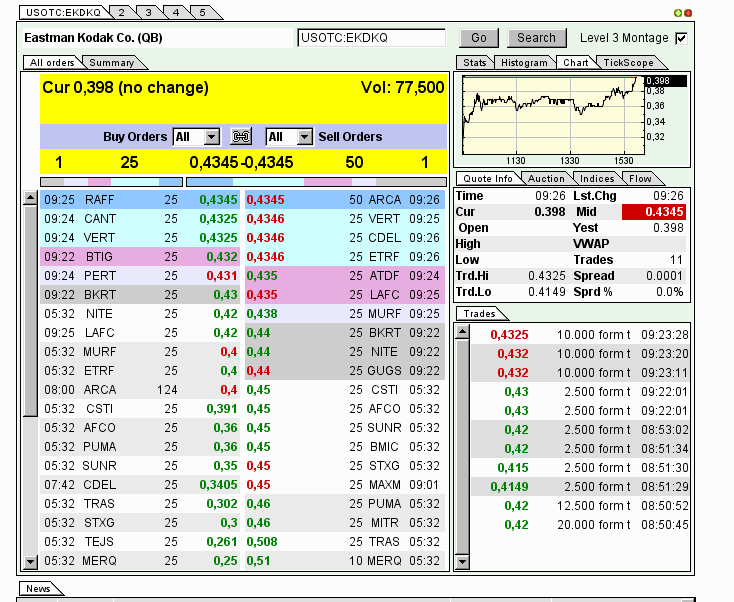Click the Cur 0,398 (no change) header
Image resolution: width=734 pixels, height=602 pixels.
tap(125, 88)
